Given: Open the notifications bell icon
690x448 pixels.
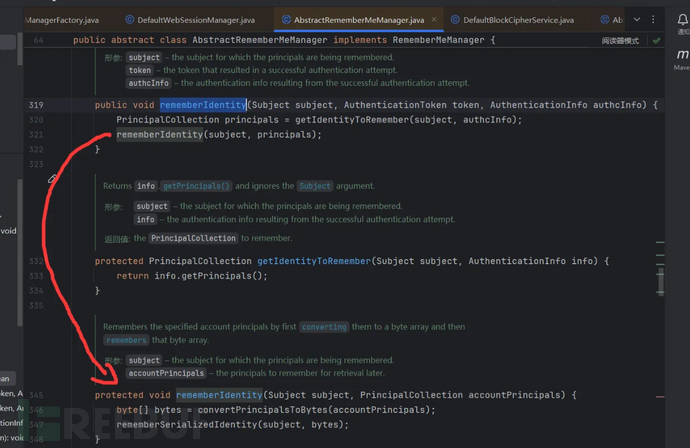Looking at the screenshot, I should coord(682,16).
